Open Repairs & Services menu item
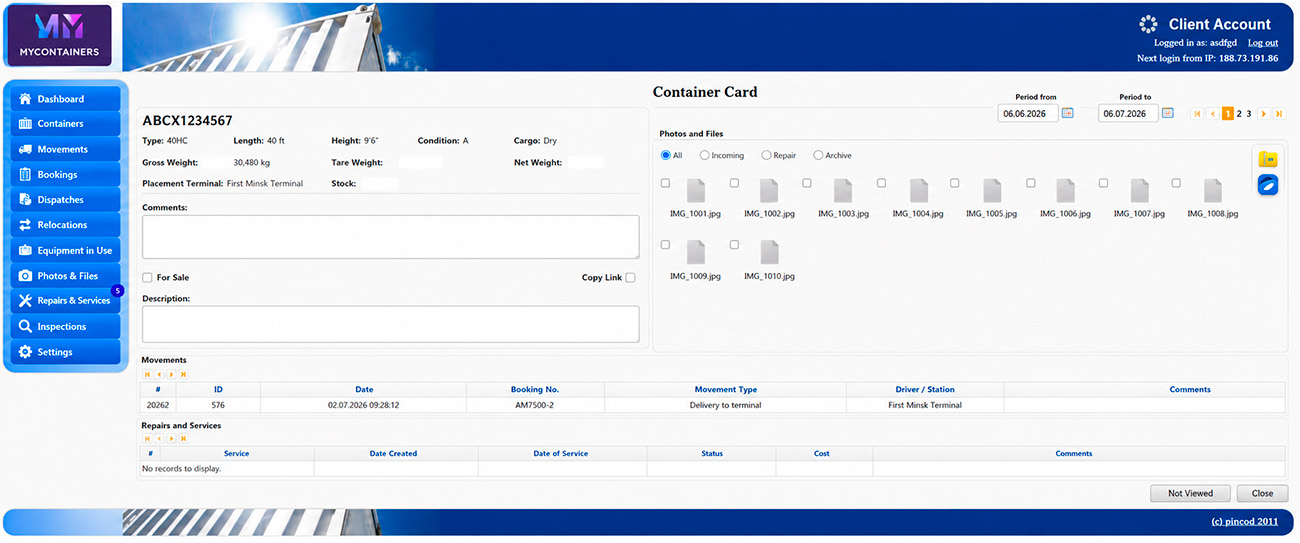The height and width of the screenshot is (543, 1300). click(x=66, y=301)
